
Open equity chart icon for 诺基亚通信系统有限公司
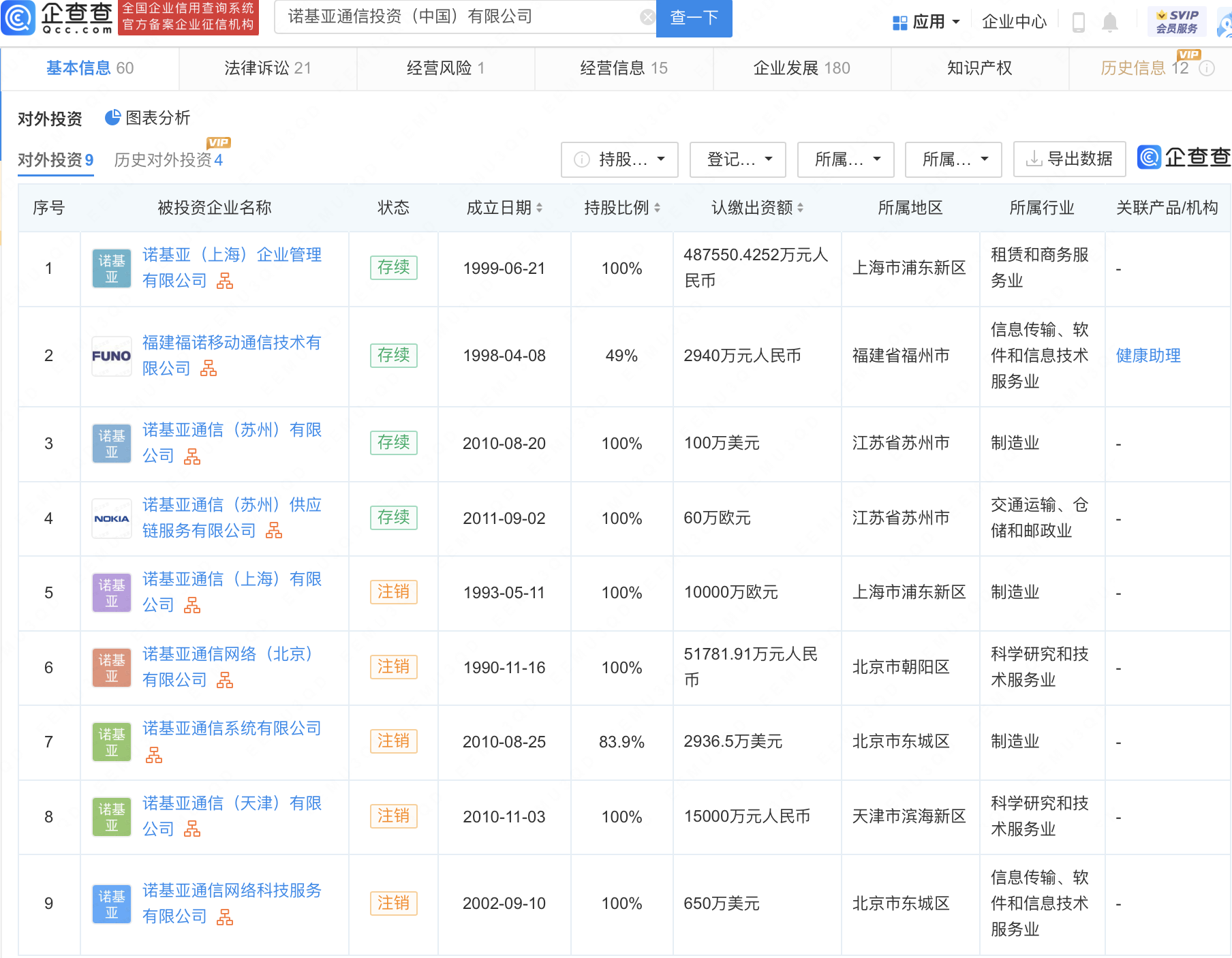tap(154, 755)
